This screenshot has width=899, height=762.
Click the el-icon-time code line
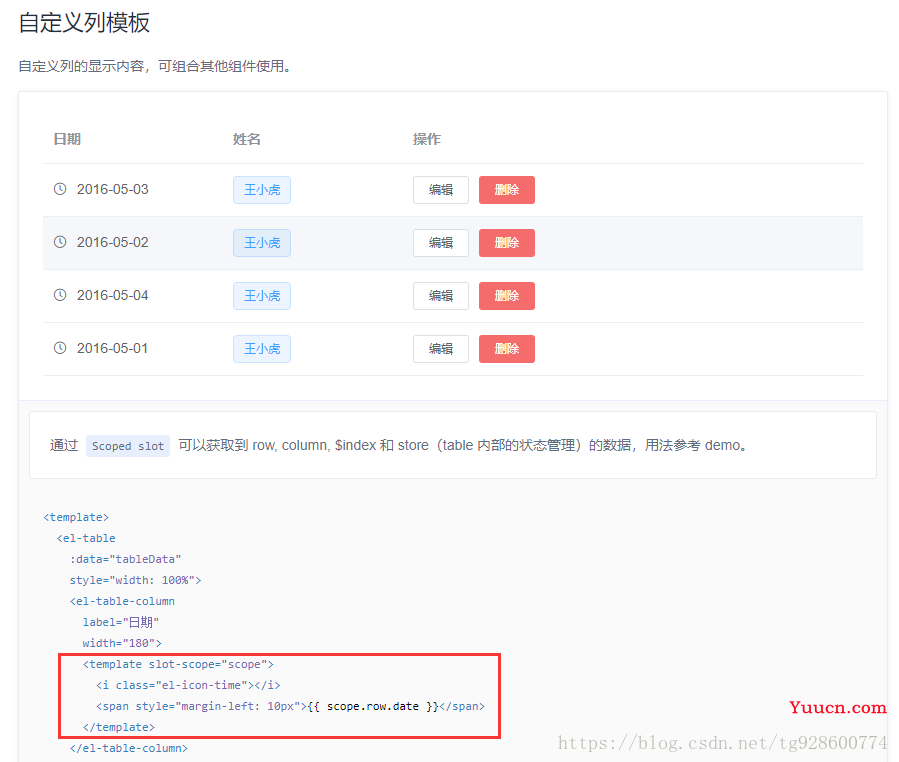click(x=188, y=685)
